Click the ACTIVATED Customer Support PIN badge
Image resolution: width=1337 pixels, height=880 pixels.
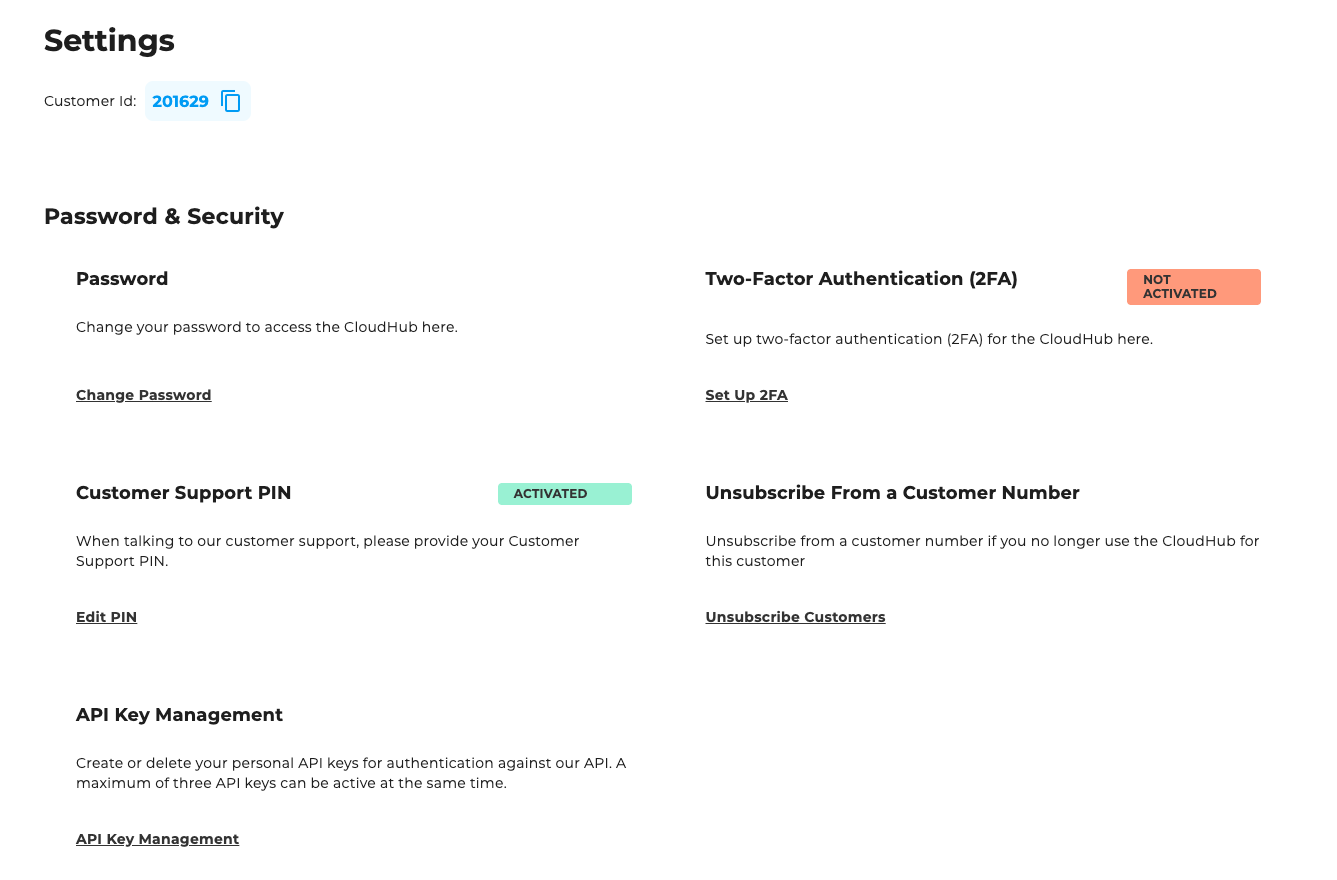pyautogui.click(x=564, y=494)
